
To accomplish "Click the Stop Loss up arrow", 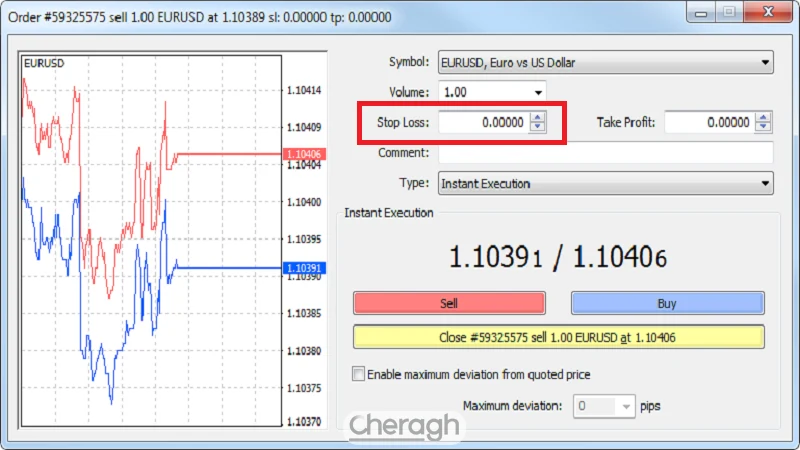I will tap(538, 117).
